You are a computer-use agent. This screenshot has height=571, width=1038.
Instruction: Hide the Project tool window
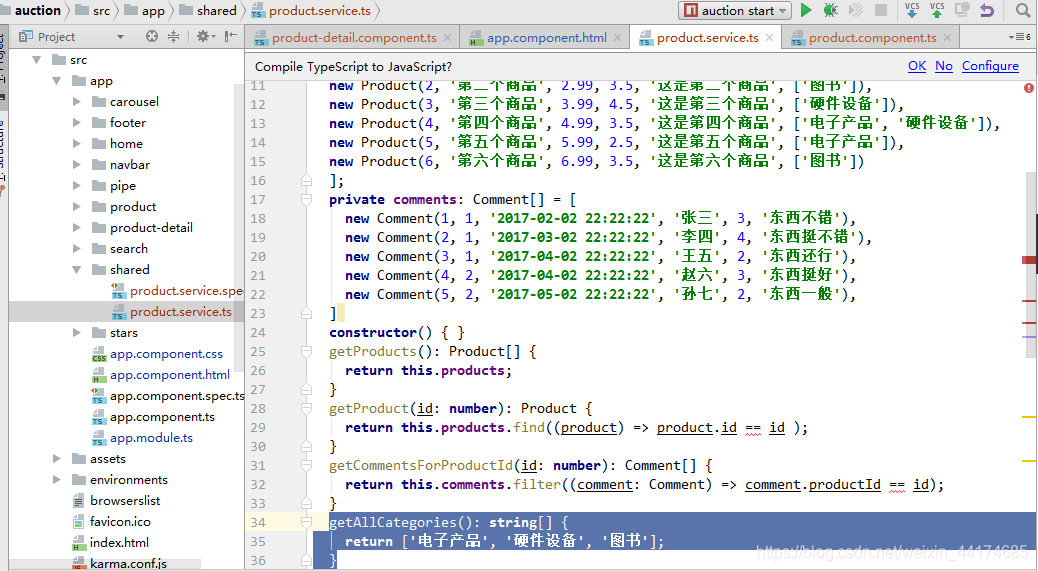[x=230, y=36]
